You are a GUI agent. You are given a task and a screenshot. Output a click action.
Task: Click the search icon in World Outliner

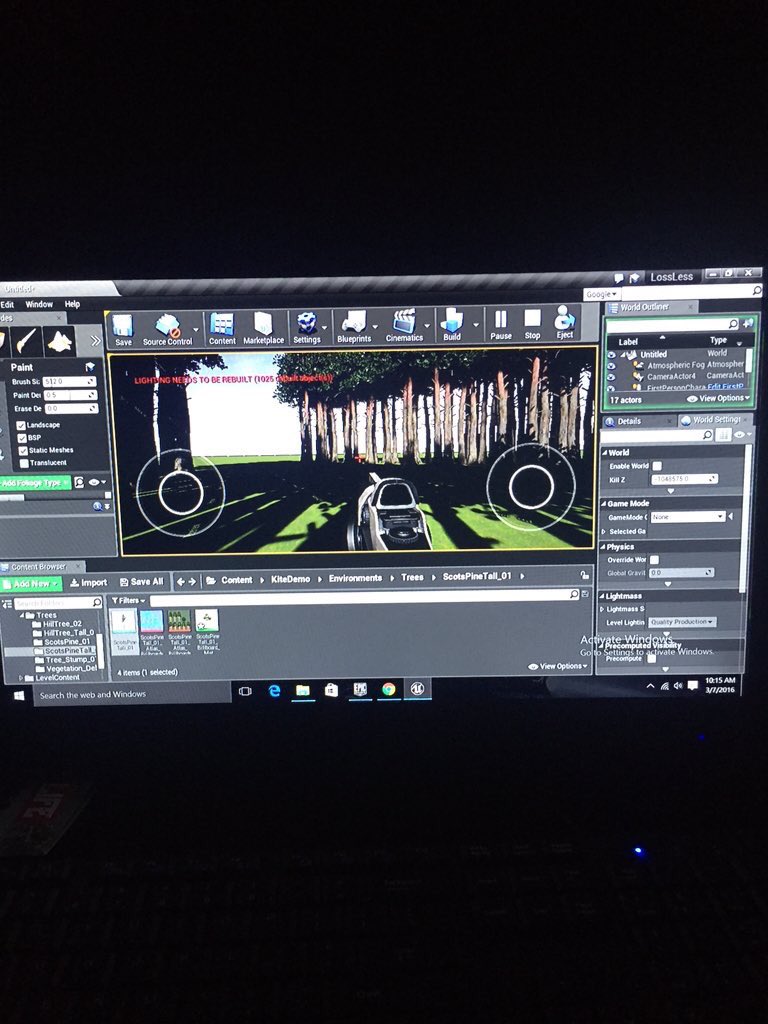[733, 324]
